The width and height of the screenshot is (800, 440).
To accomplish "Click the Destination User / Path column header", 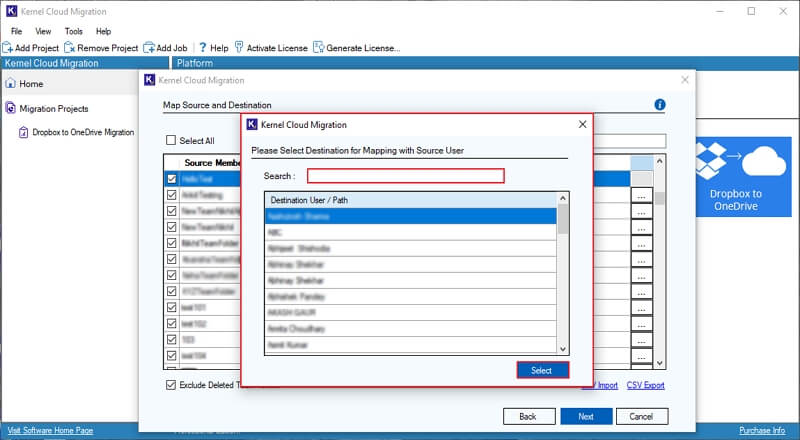I will click(x=411, y=200).
